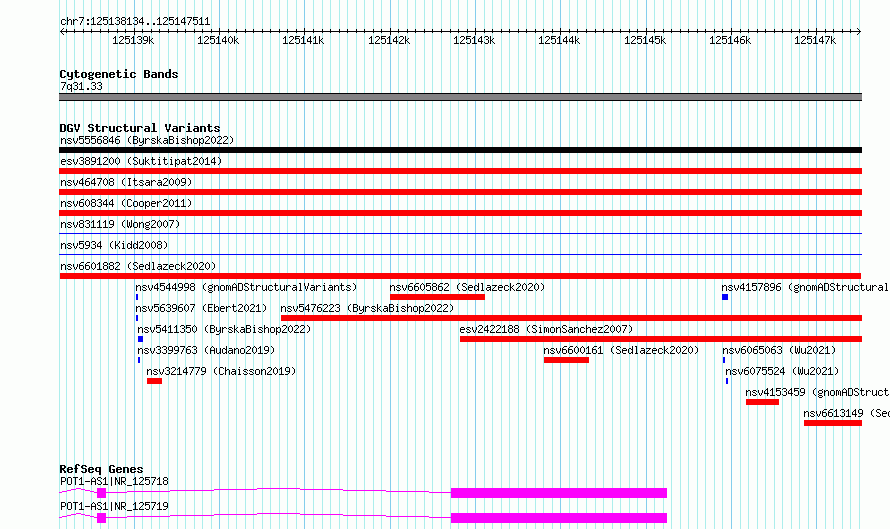Click large magenta exon of NR_125718
890x529 pixels.
pyautogui.click(x=559, y=493)
